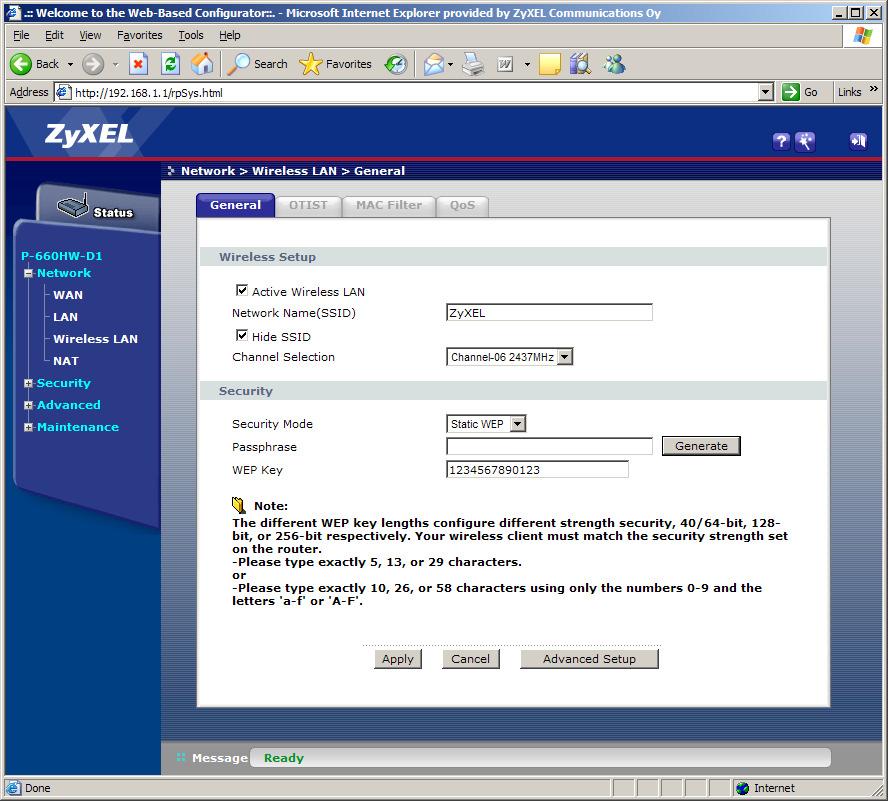Toggle the Active Wireless LAN checkbox

[x=242, y=291]
